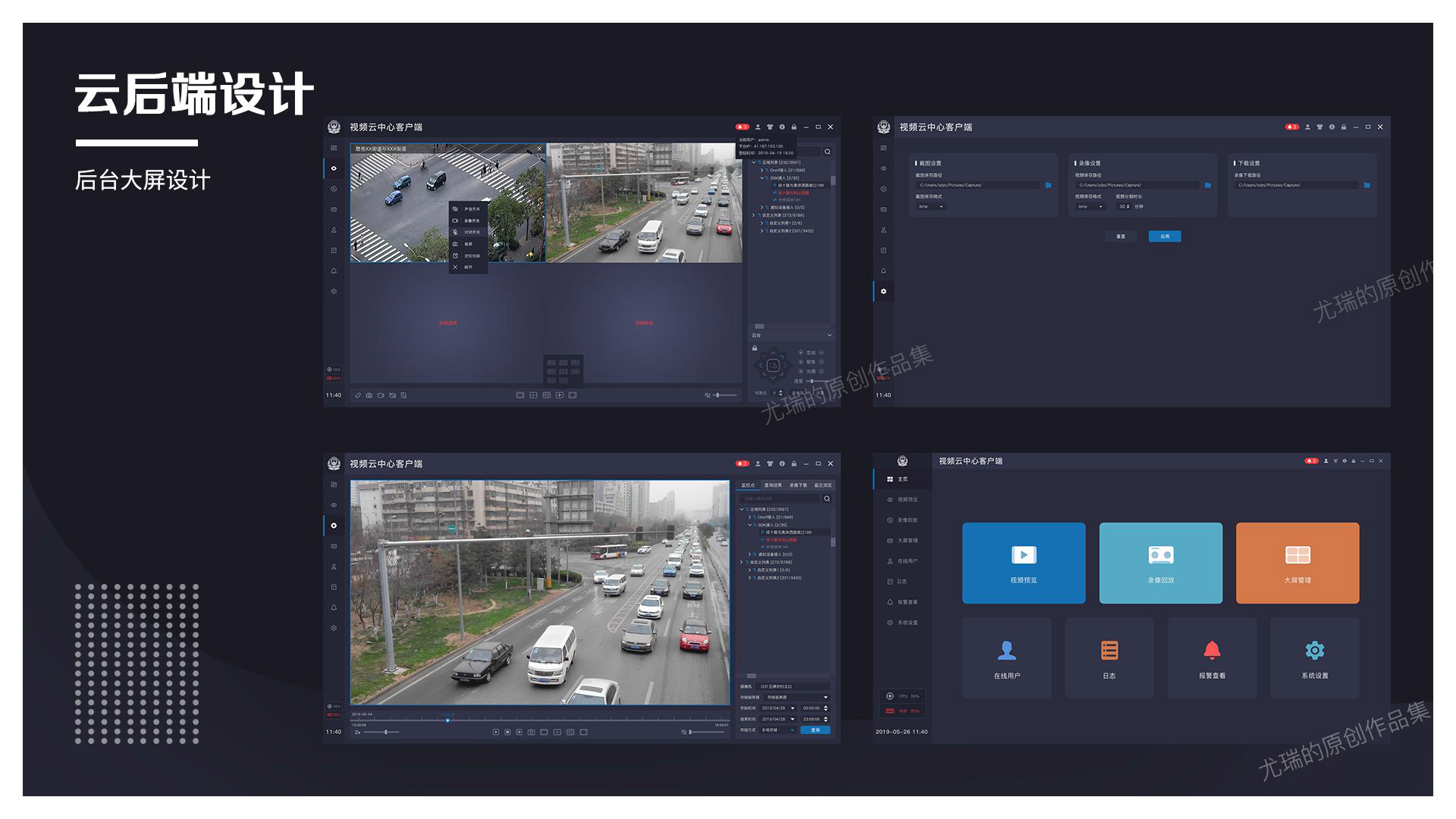
Task: Click 截图保存路径 path field in settings window
Action: (x=978, y=185)
